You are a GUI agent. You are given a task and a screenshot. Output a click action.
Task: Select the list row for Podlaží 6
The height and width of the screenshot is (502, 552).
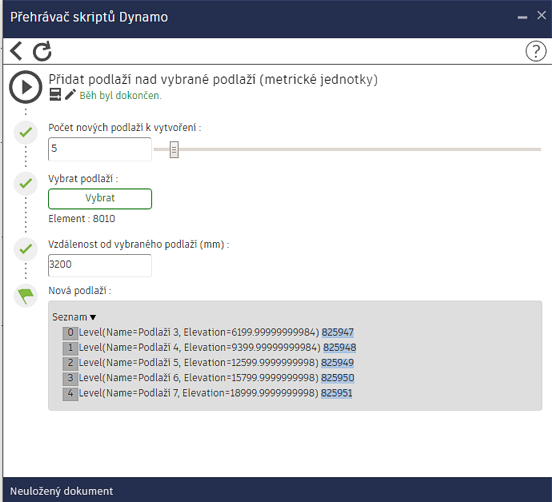208,378
